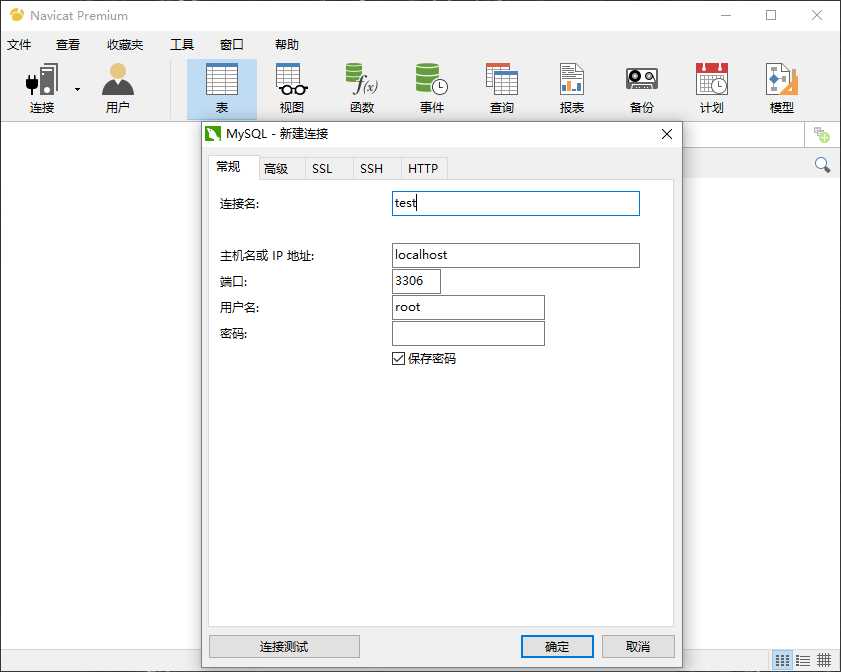
Task: Switch to detail grid view in status bar
Action: [824, 660]
